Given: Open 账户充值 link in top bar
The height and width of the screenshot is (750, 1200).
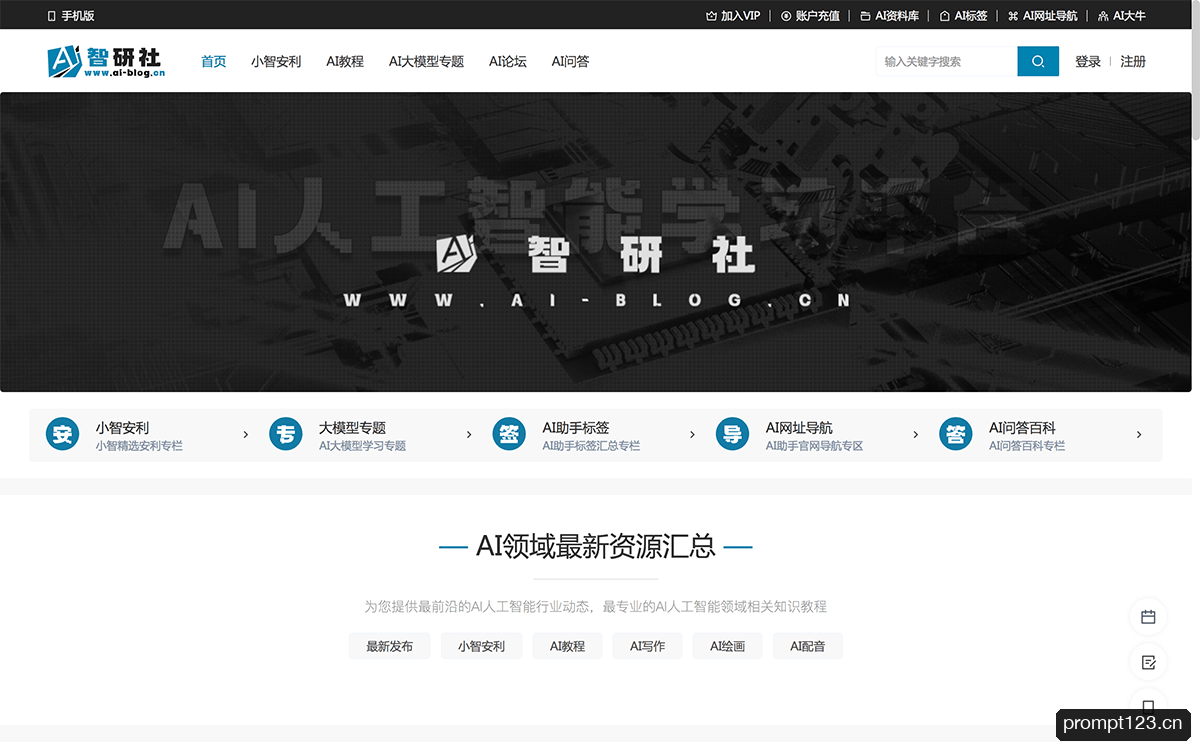Looking at the screenshot, I should (810, 16).
